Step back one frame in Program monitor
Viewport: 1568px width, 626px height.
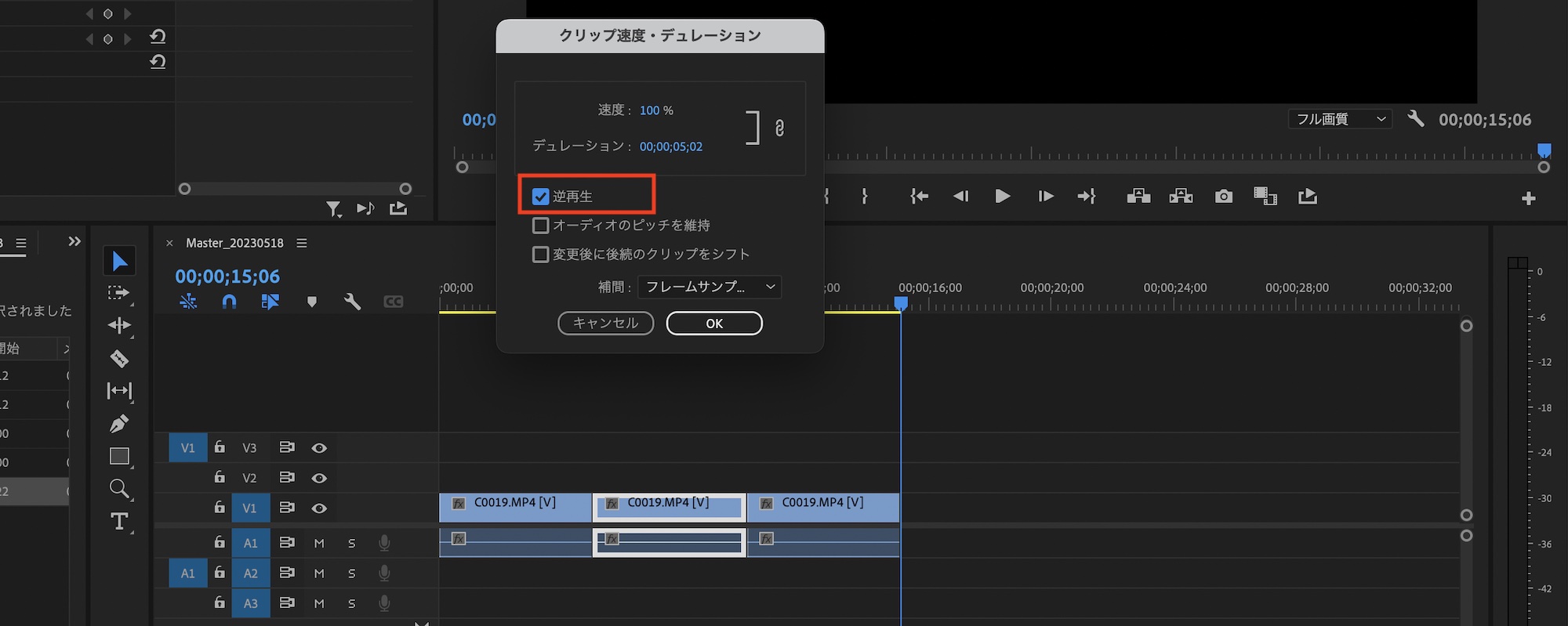pyautogui.click(x=960, y=197)
